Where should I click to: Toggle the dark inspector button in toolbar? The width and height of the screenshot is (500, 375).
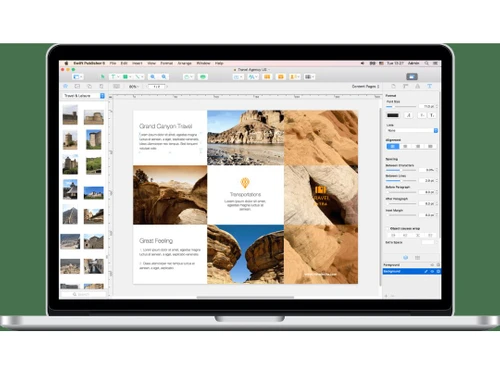412,77
